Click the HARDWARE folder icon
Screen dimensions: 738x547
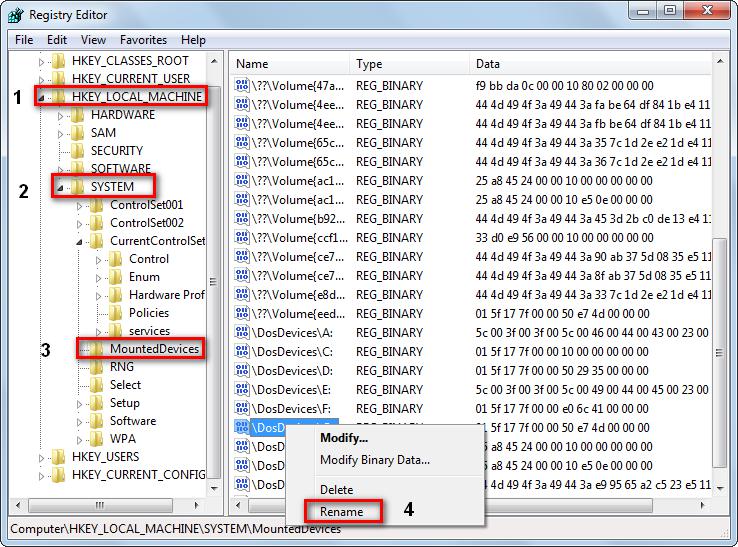77,114
